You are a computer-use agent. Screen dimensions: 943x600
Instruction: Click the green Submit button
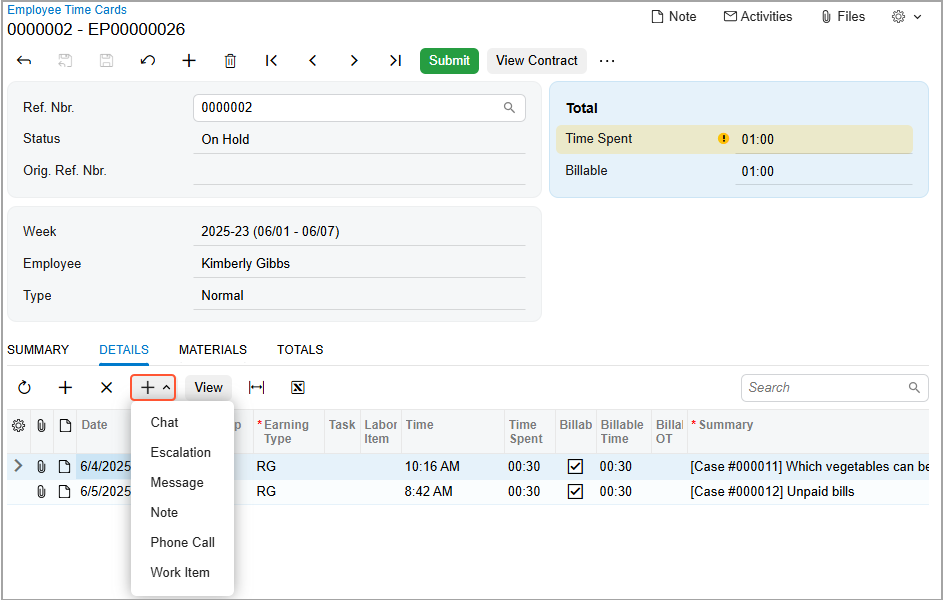449,61
